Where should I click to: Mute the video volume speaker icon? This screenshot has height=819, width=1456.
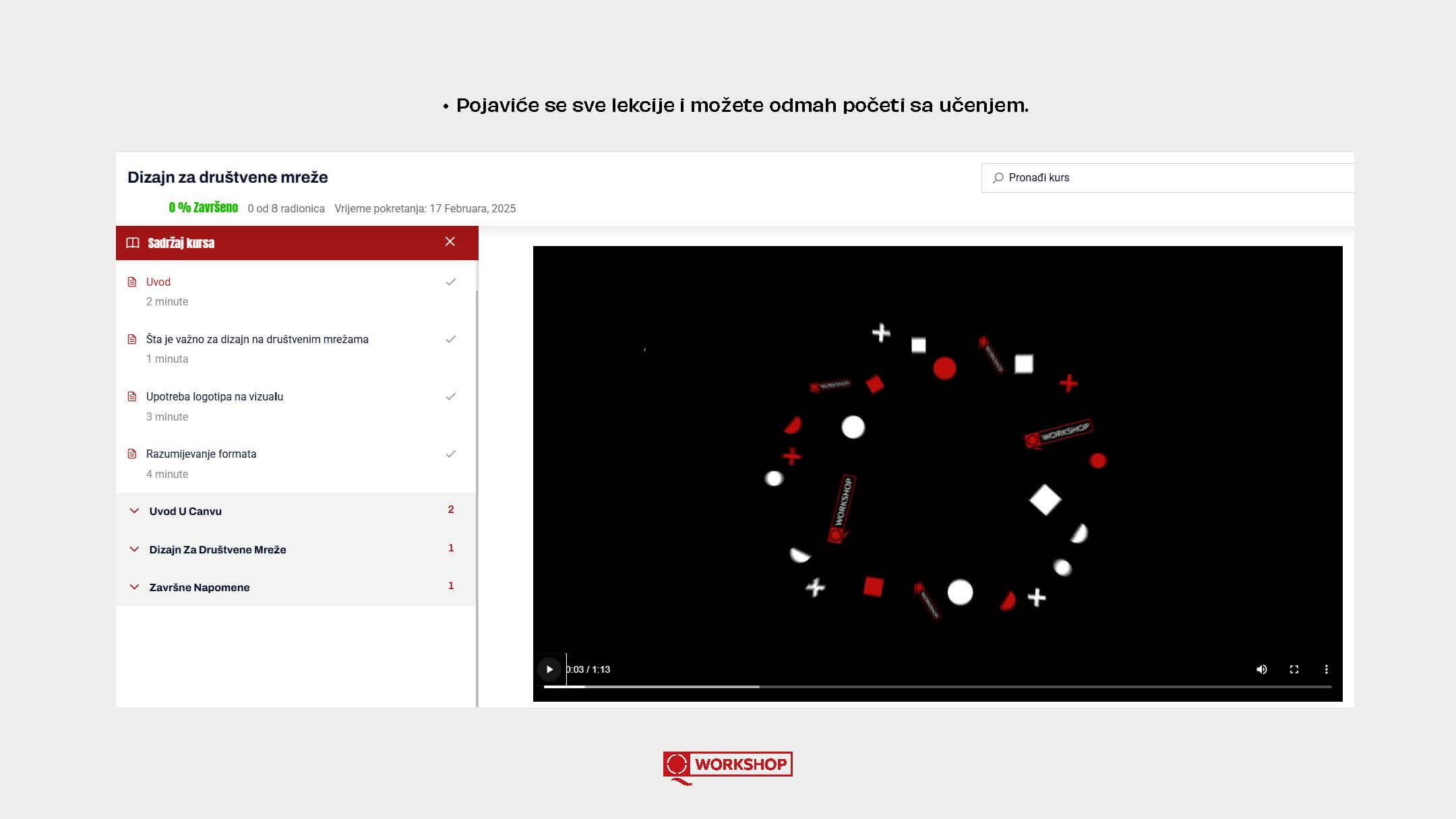coord(1261,669)
